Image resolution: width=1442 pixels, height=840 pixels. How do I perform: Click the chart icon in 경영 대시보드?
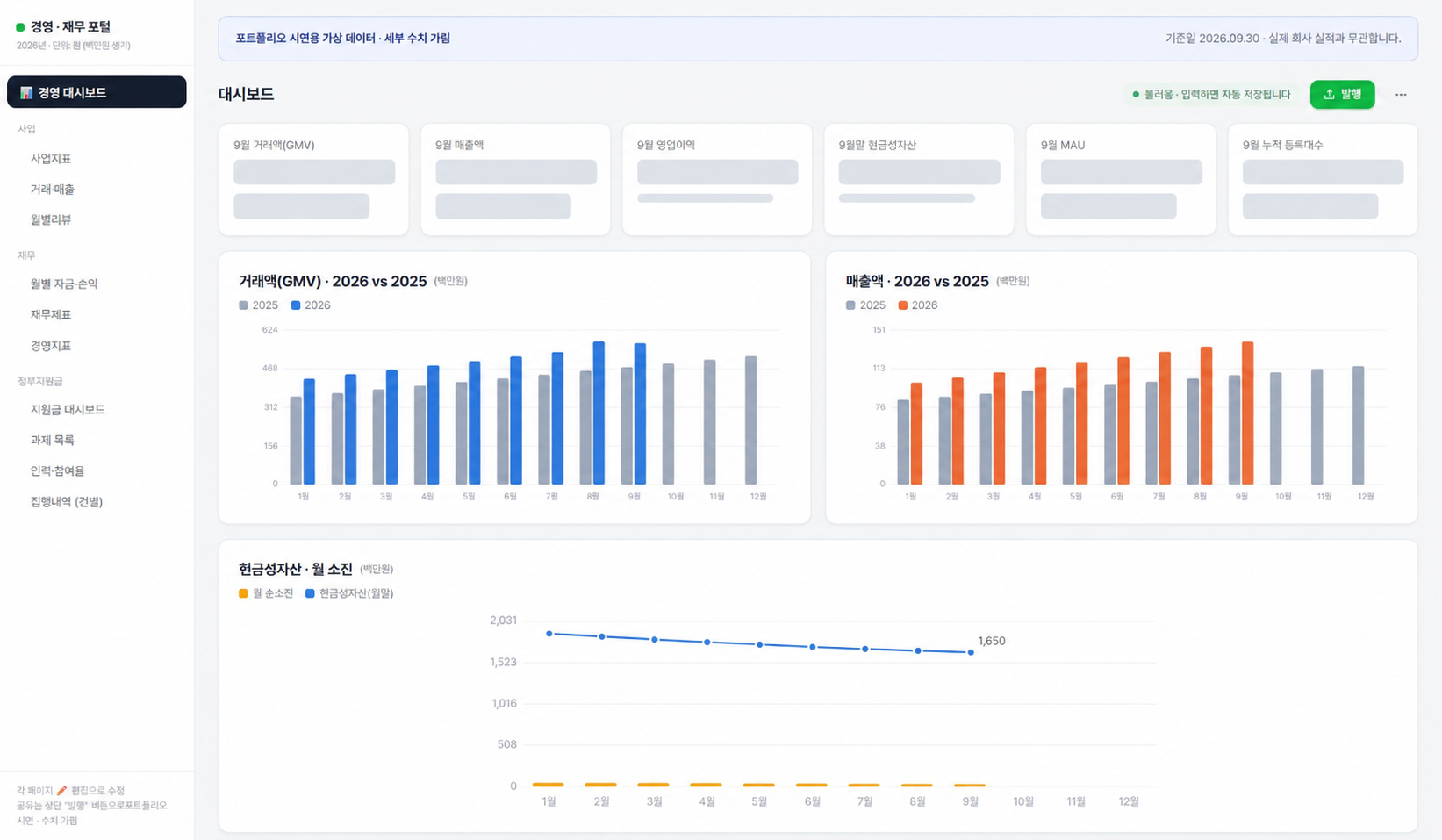26,93
